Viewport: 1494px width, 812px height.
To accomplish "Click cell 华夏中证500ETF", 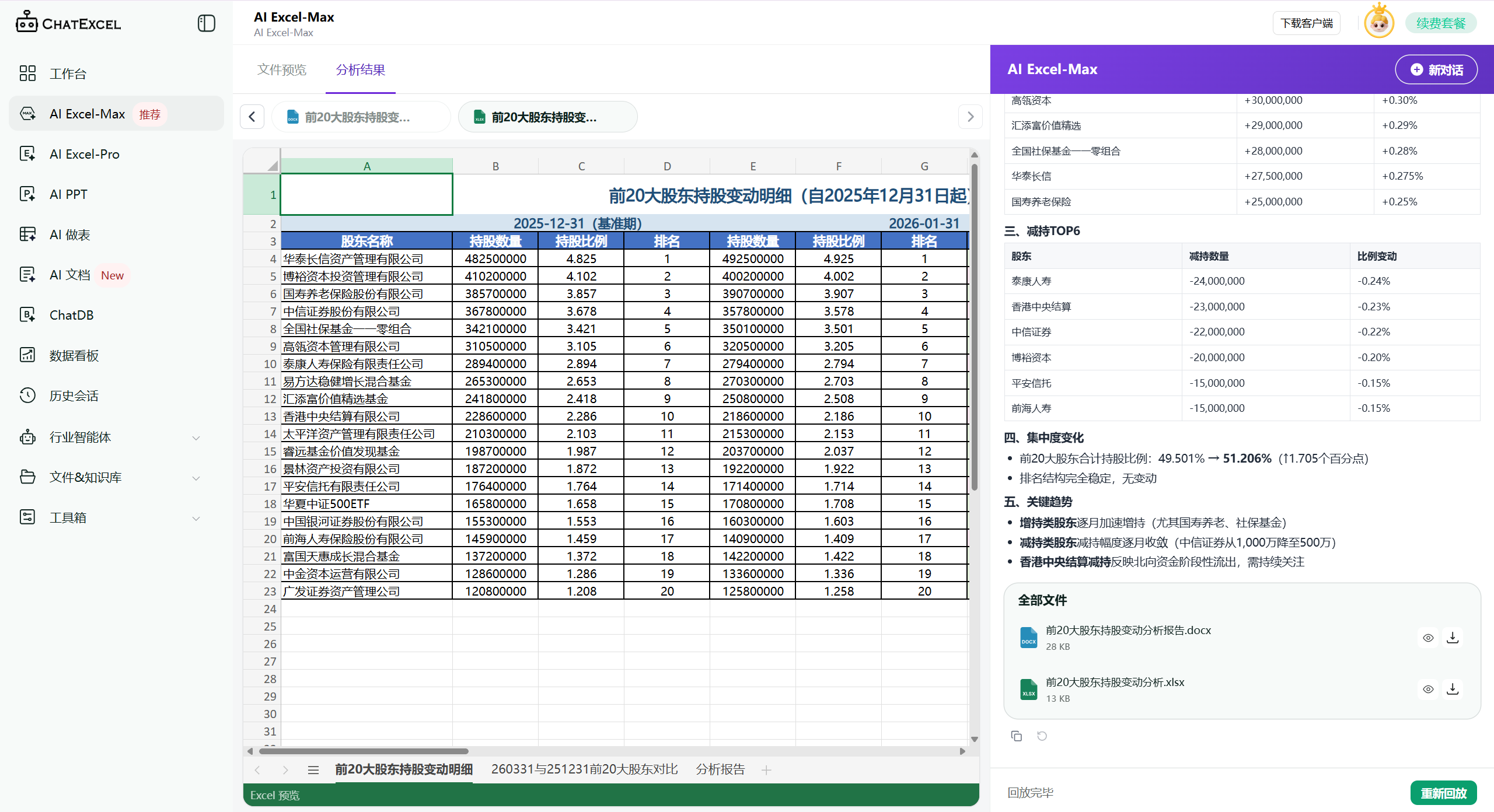I will click(x=366, y=503).
